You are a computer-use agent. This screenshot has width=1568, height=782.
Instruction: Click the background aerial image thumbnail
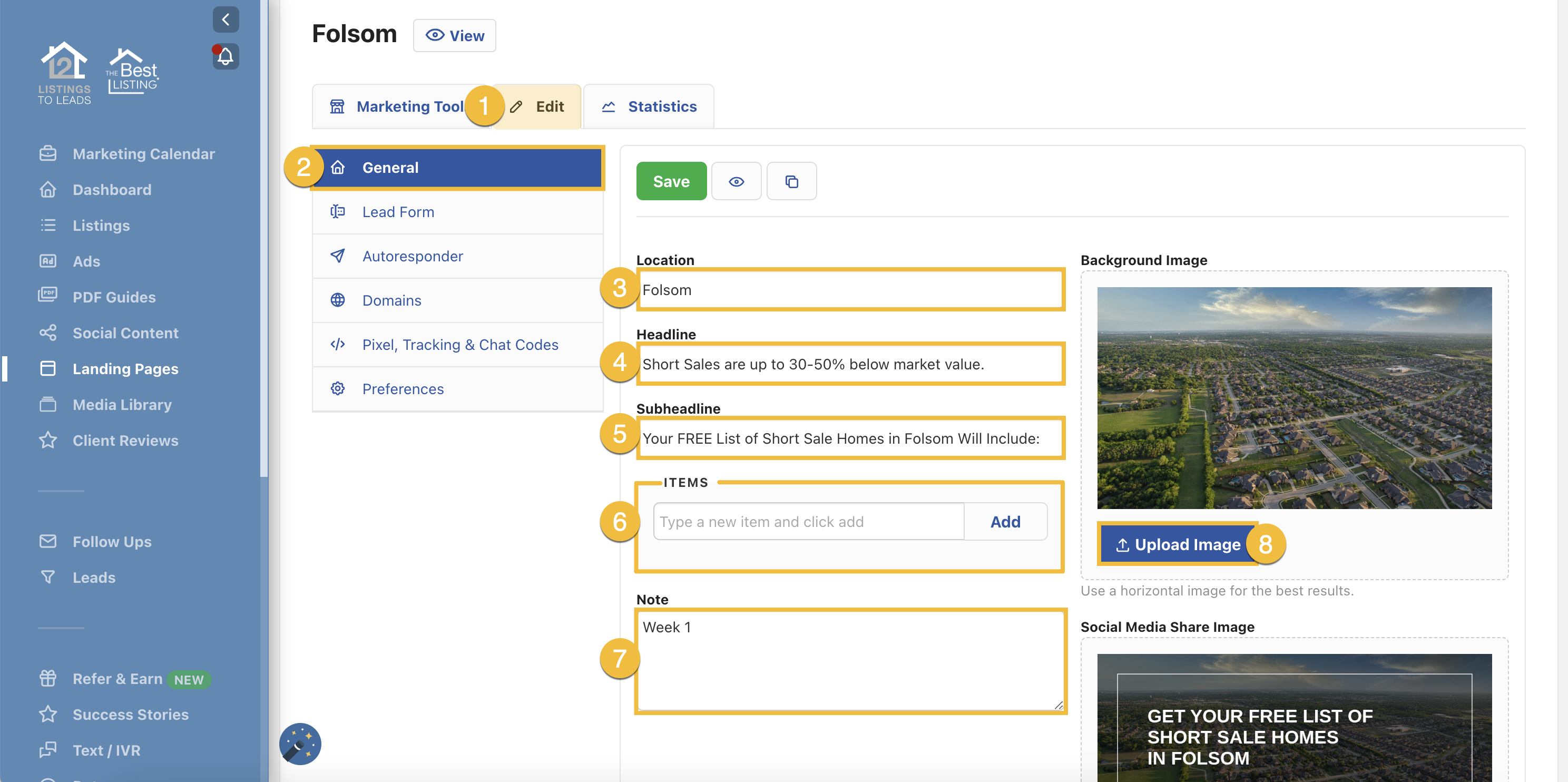pos(1293,397)
